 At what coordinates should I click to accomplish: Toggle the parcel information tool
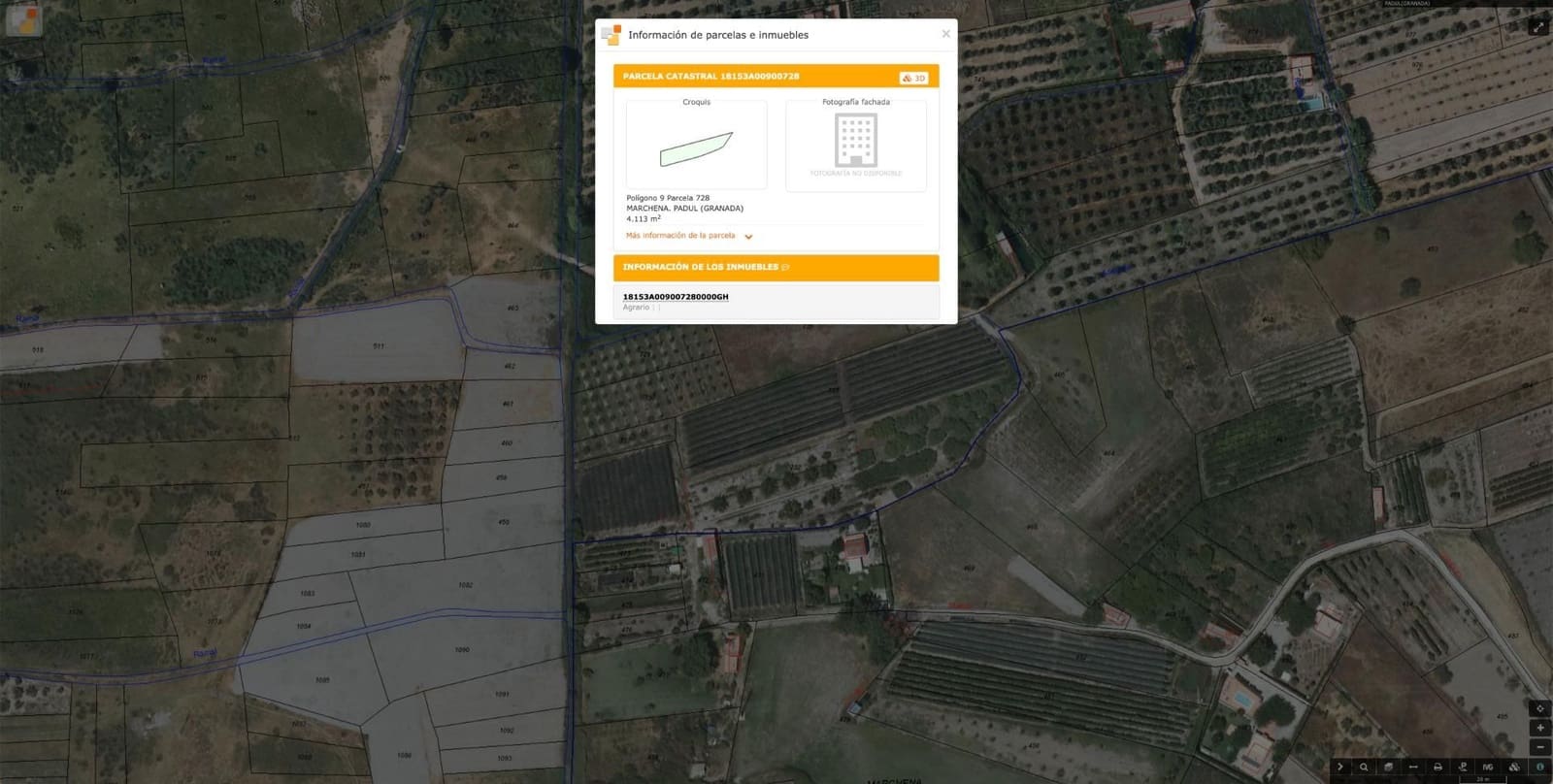1539,768
